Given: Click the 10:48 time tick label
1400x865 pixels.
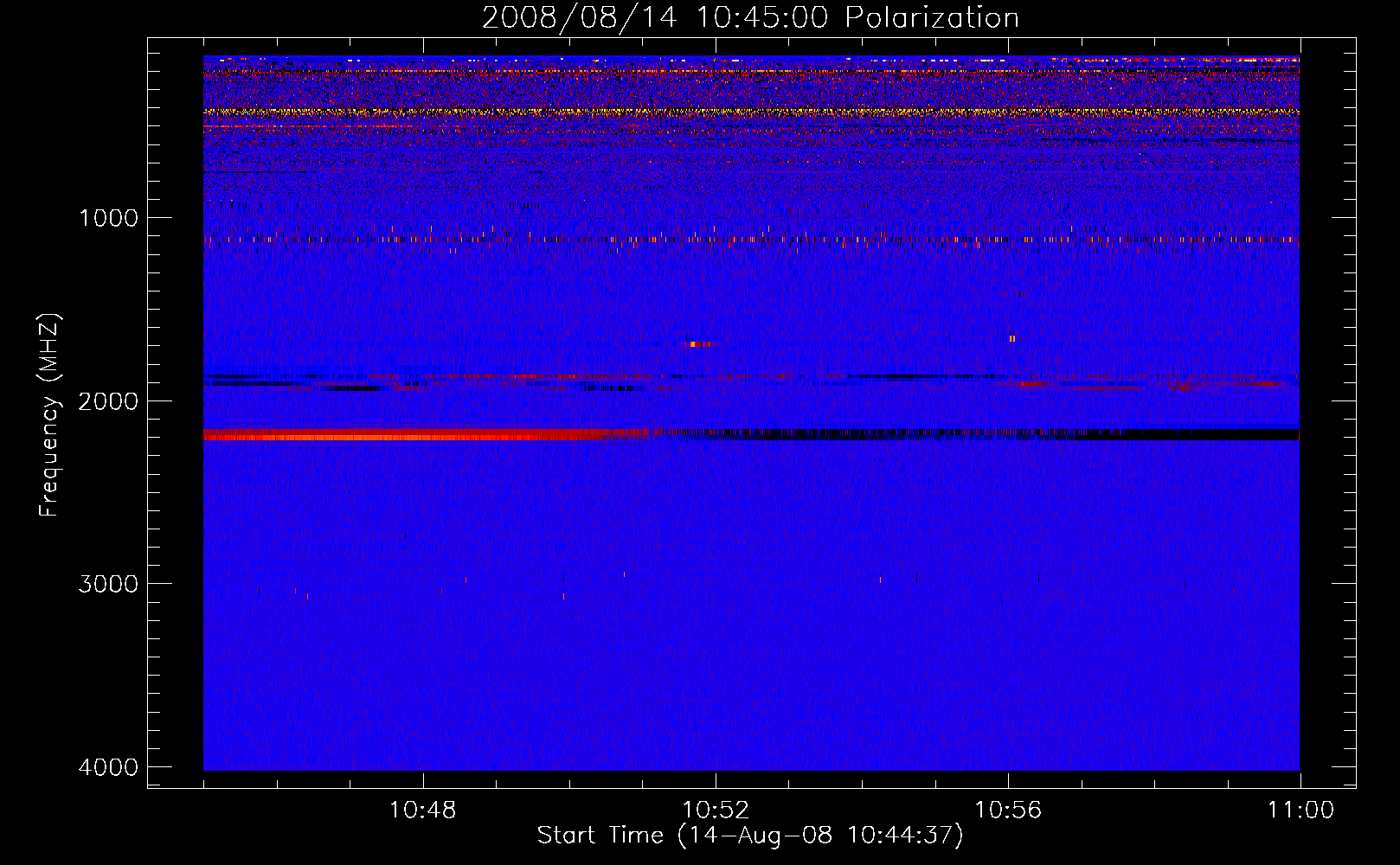Looking at the screenshot, I should [x=422, y=811].
